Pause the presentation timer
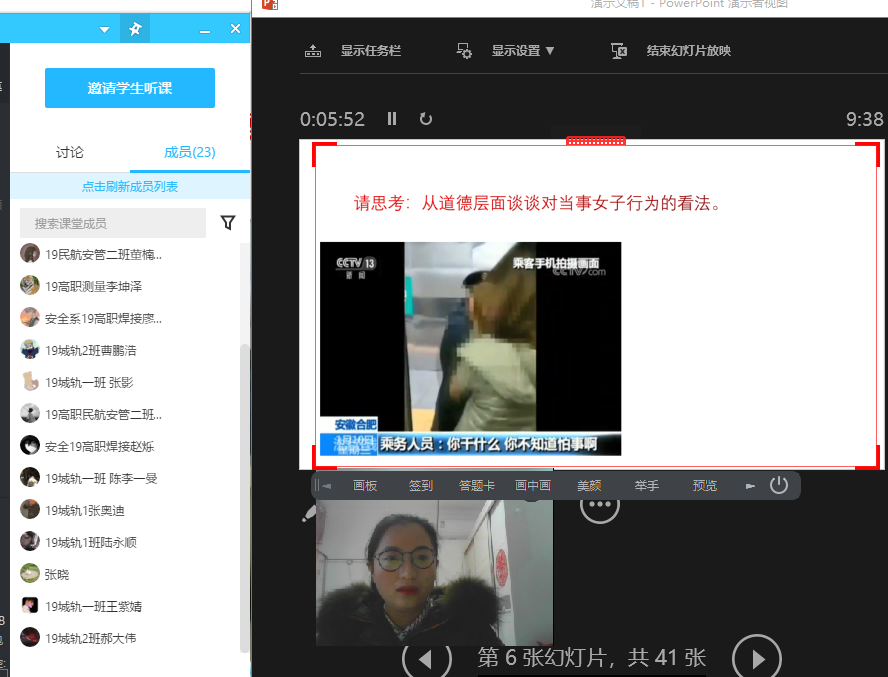This screenshot has height=677, width=888. (392, 119)
